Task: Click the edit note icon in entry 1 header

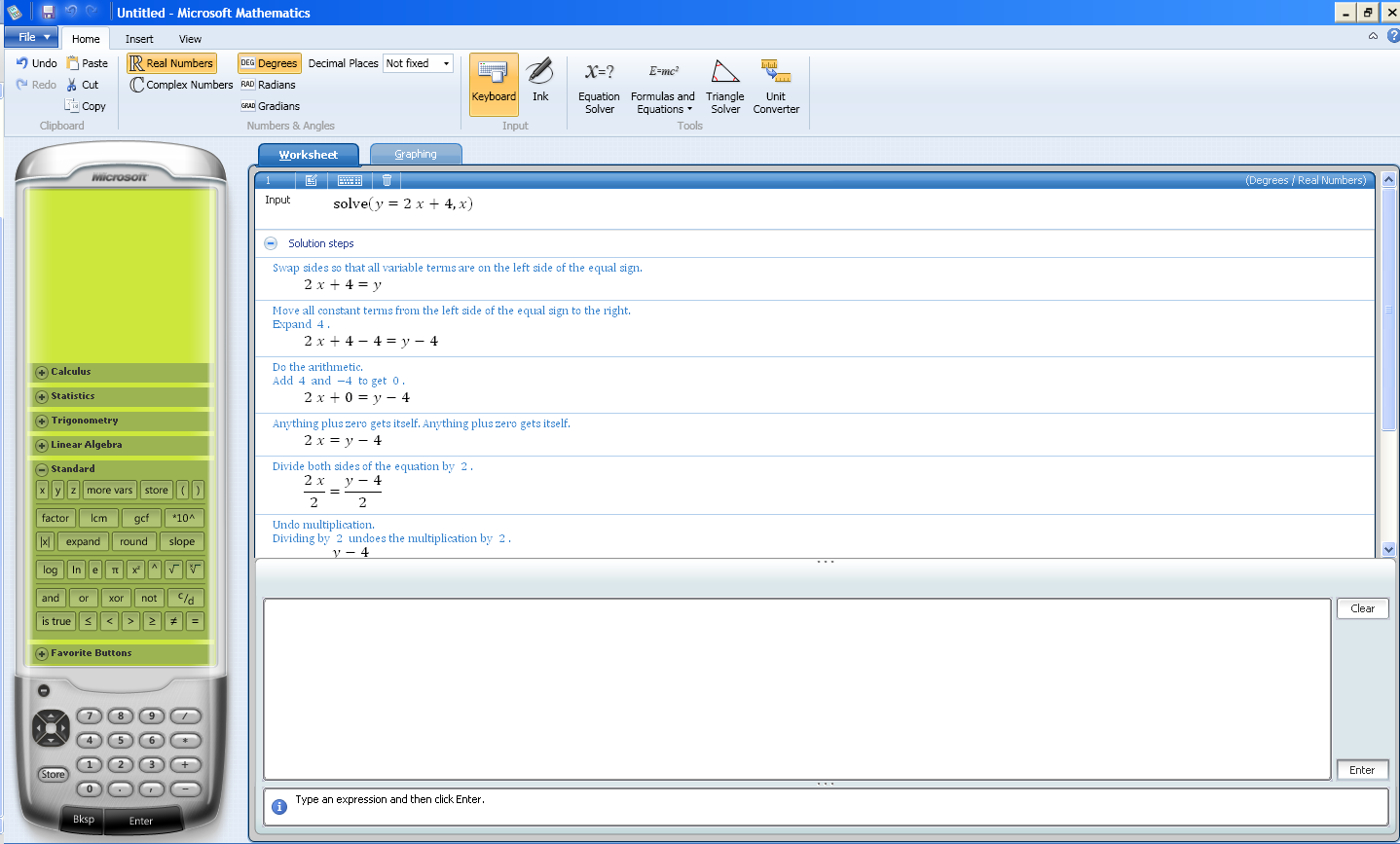Action: tap(312, 180)
